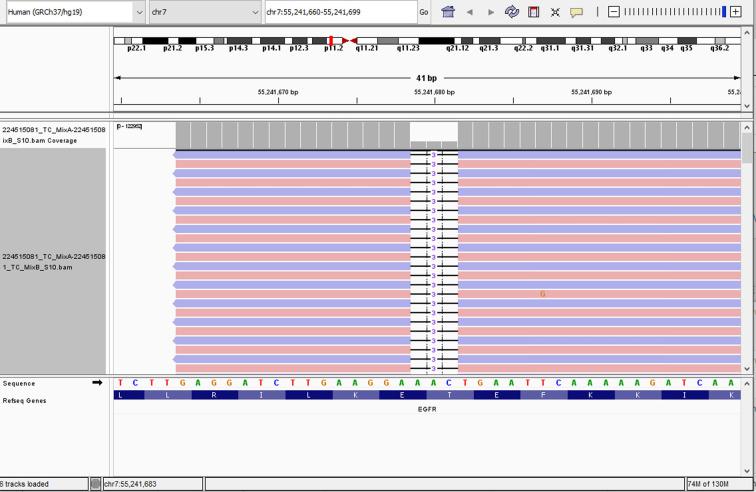Click the F amino acid in Refseq track
This screenshot has height=492, width=756.
543,395
